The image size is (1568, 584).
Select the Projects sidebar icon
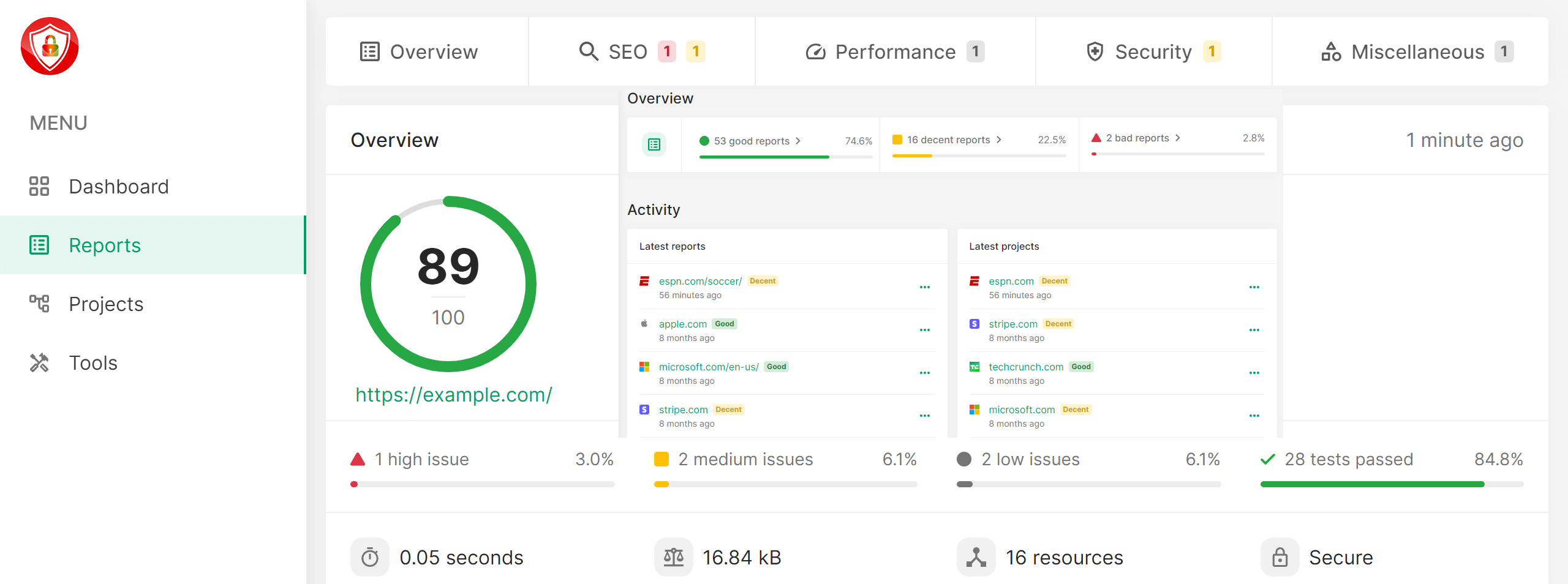click(39, 304)
